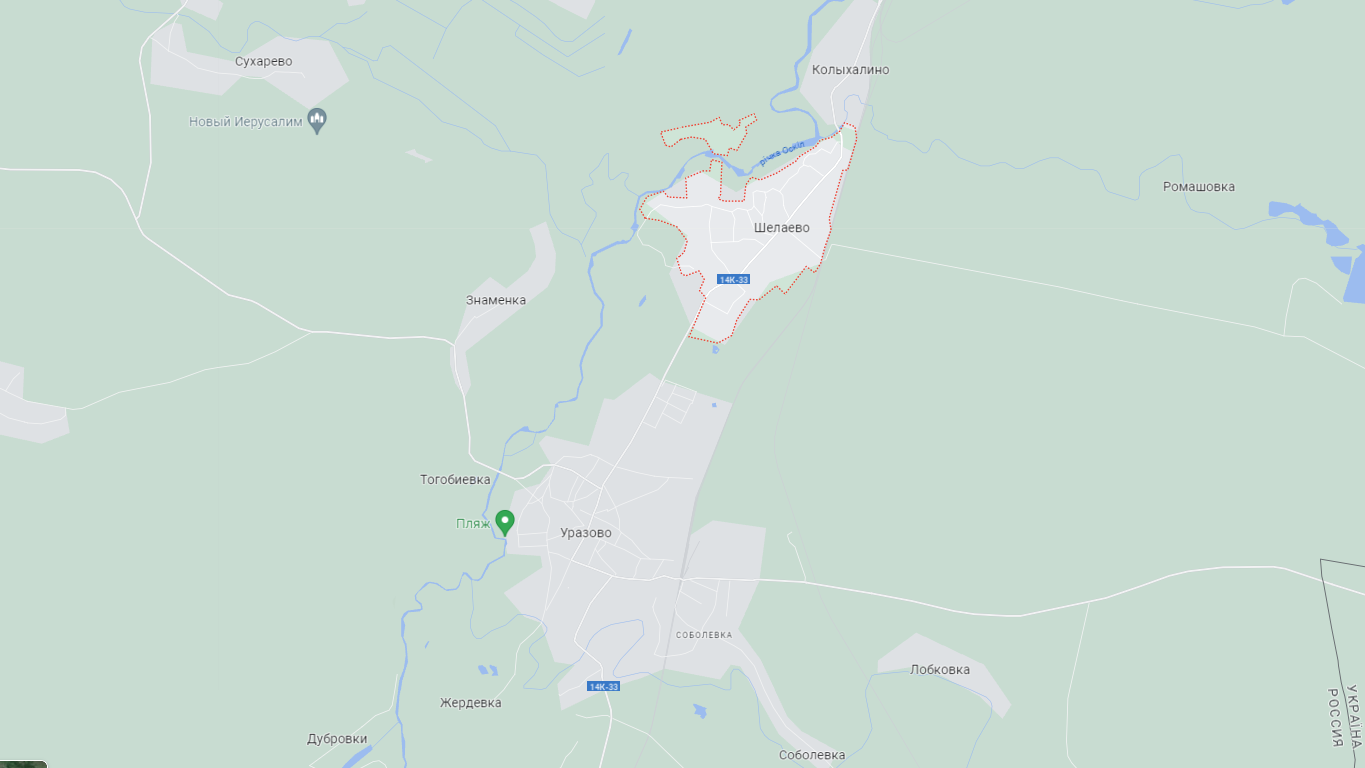Click the УКРАЇНА РОССИЯ border label
1365x768 pixels.
(1345, 717)
